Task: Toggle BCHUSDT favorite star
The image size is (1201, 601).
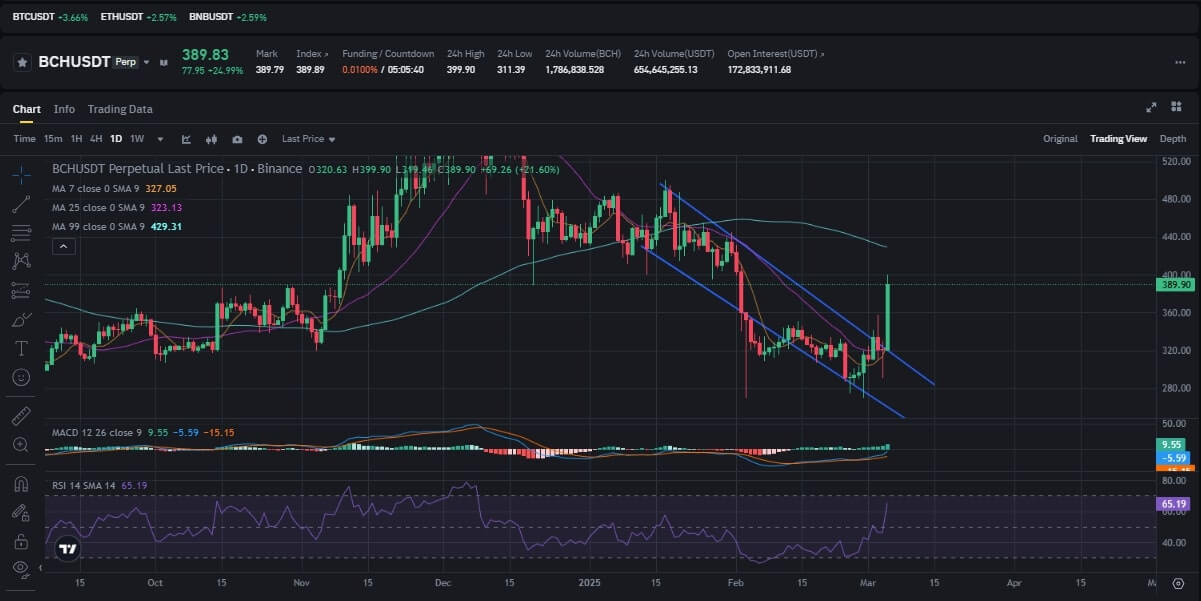Action: [x=22, y=62]
